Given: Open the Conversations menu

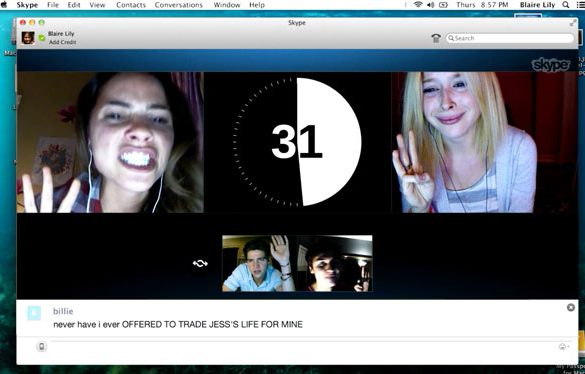Looking at the screenshot, I should tap(179, 5).
